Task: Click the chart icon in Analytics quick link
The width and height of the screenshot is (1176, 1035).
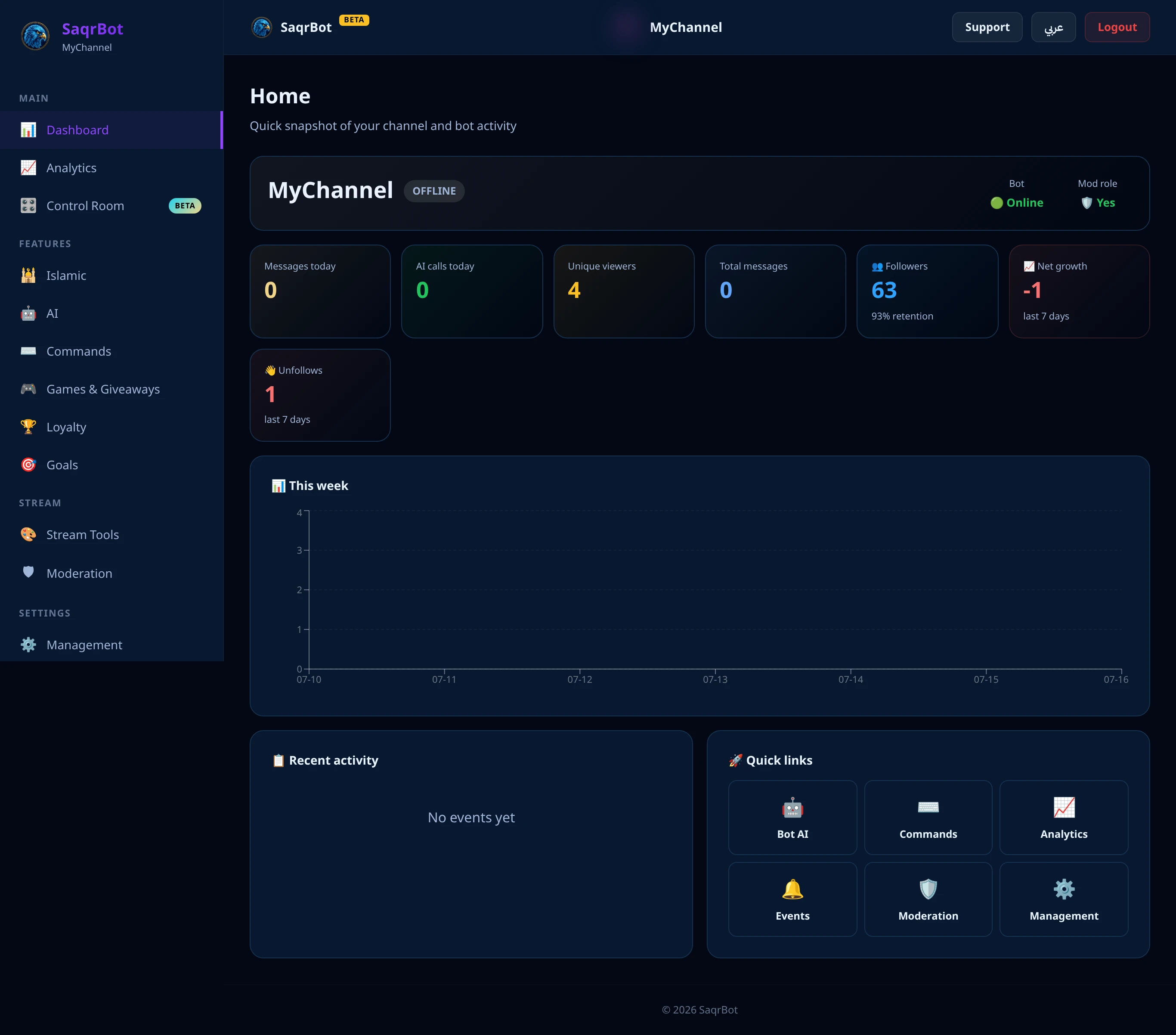Action: pos(1064,808)
